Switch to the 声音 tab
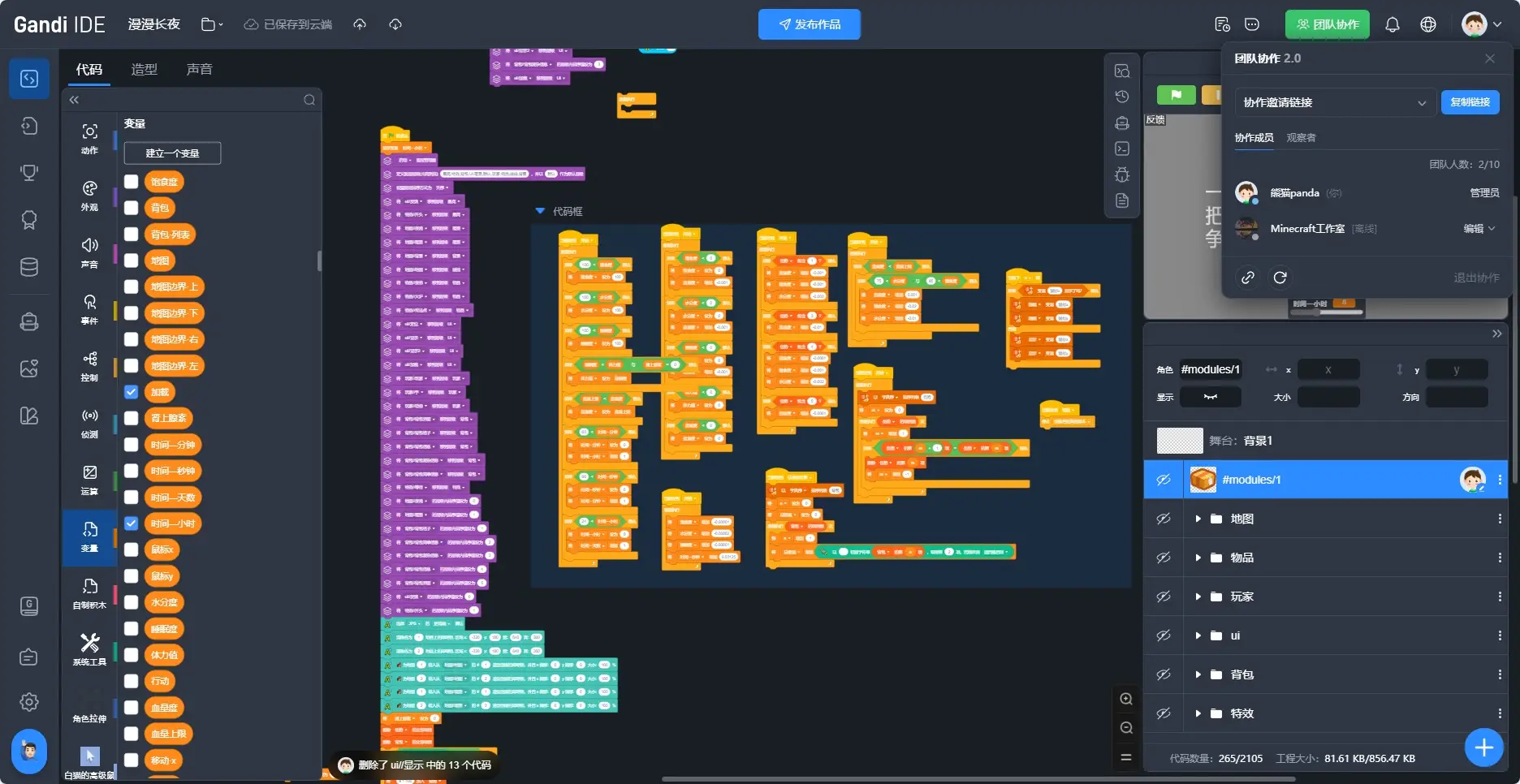This screenshot has width=1520, height=784. [200, 70]
